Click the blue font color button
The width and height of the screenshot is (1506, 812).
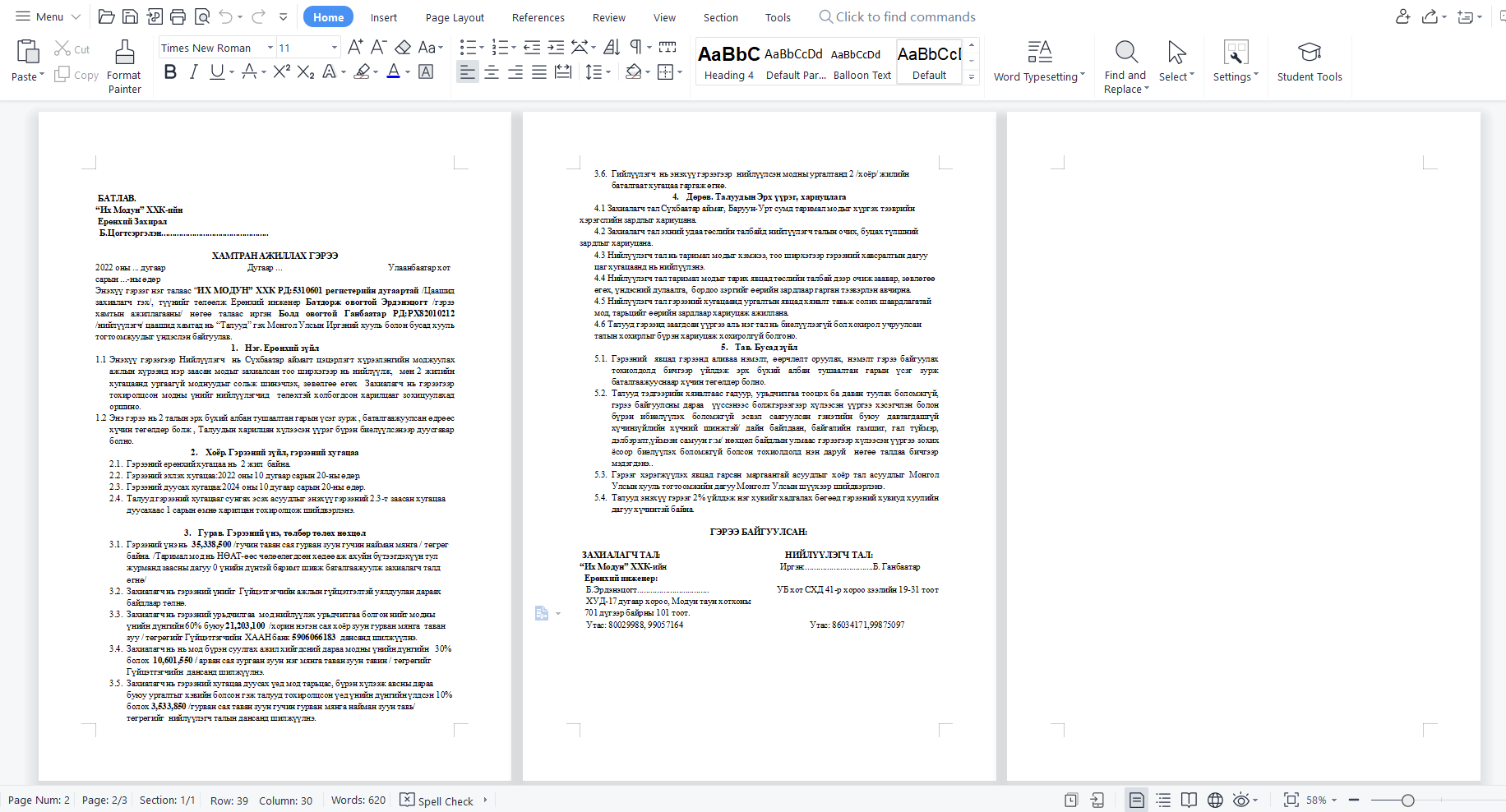click(x=394, y=72)
